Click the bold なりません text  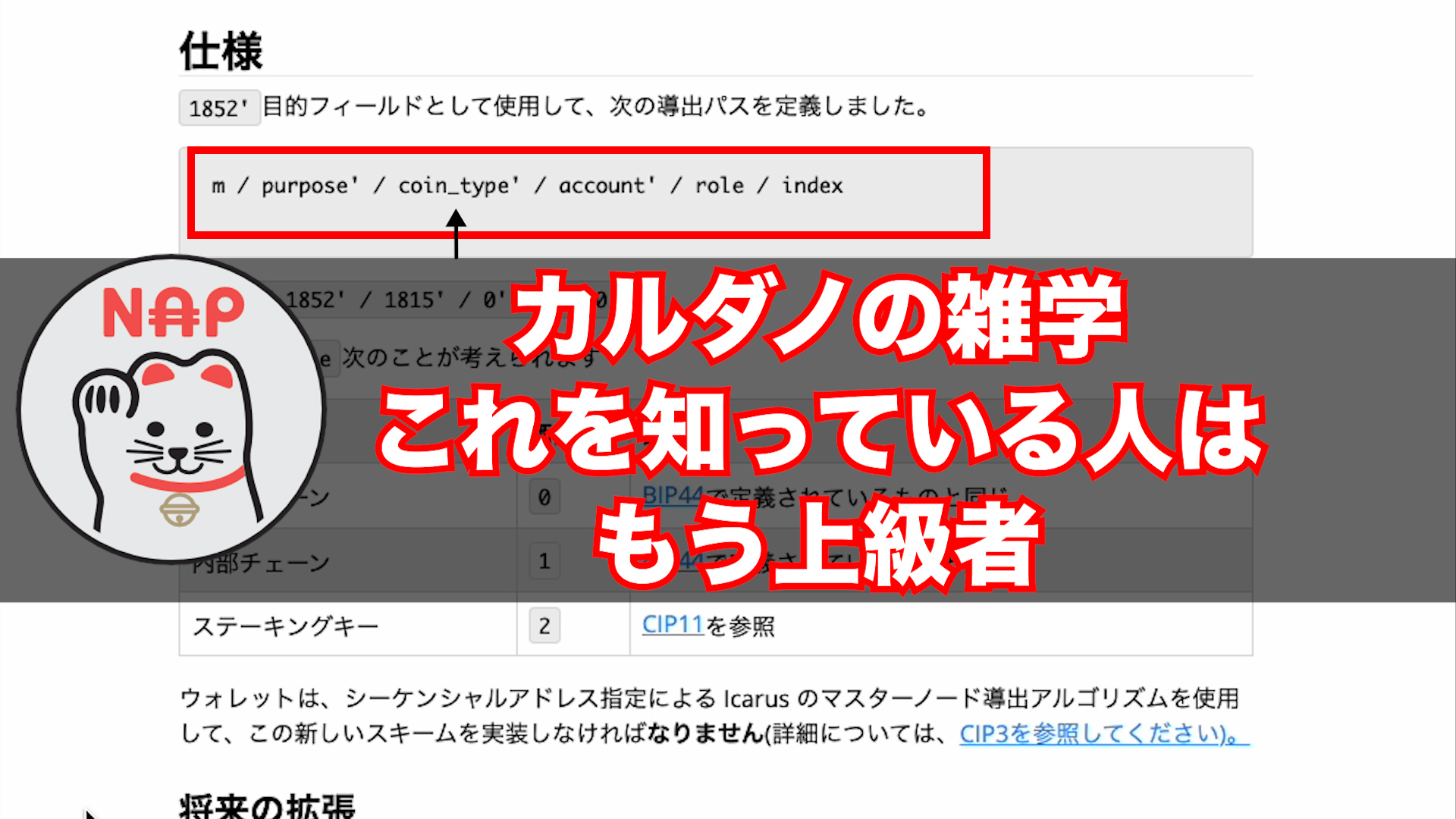[704, 733]
